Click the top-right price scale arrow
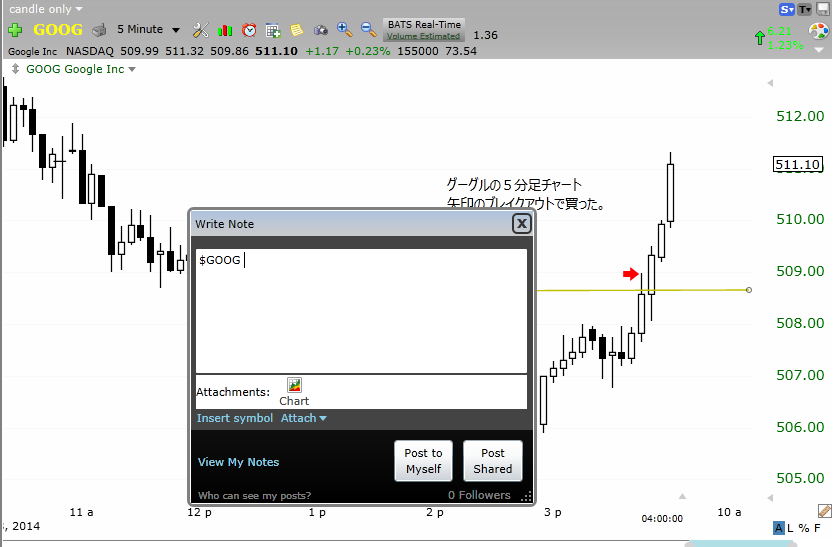 (x=770, y=83)
